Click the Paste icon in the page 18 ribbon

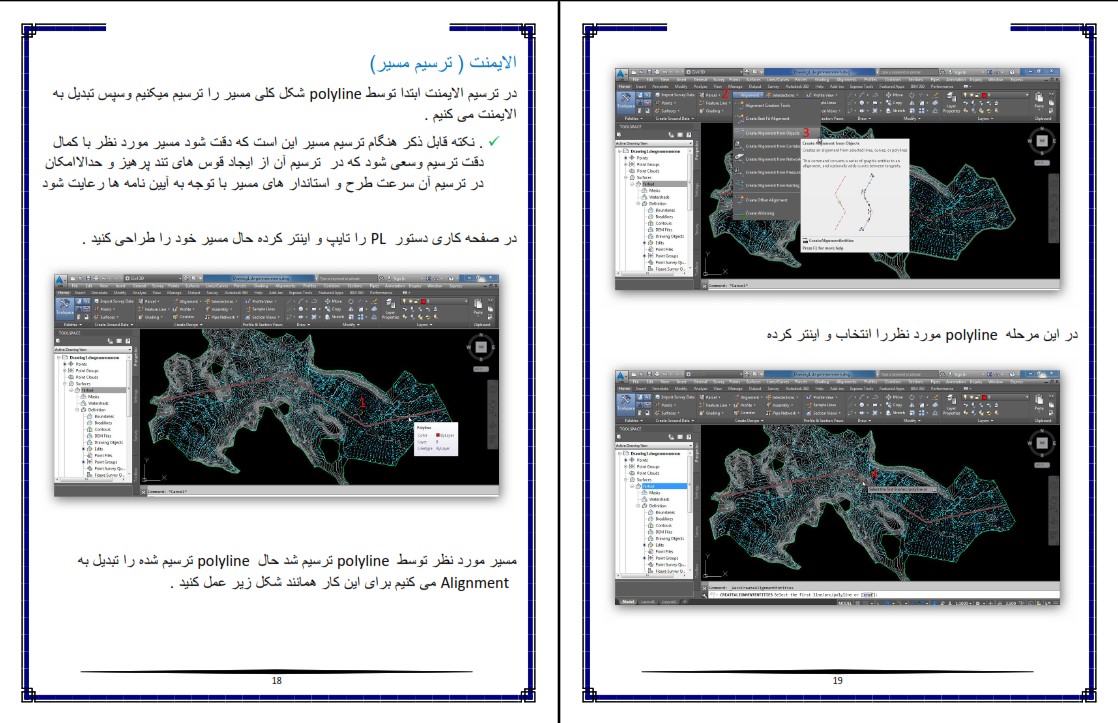pos(478,306)
